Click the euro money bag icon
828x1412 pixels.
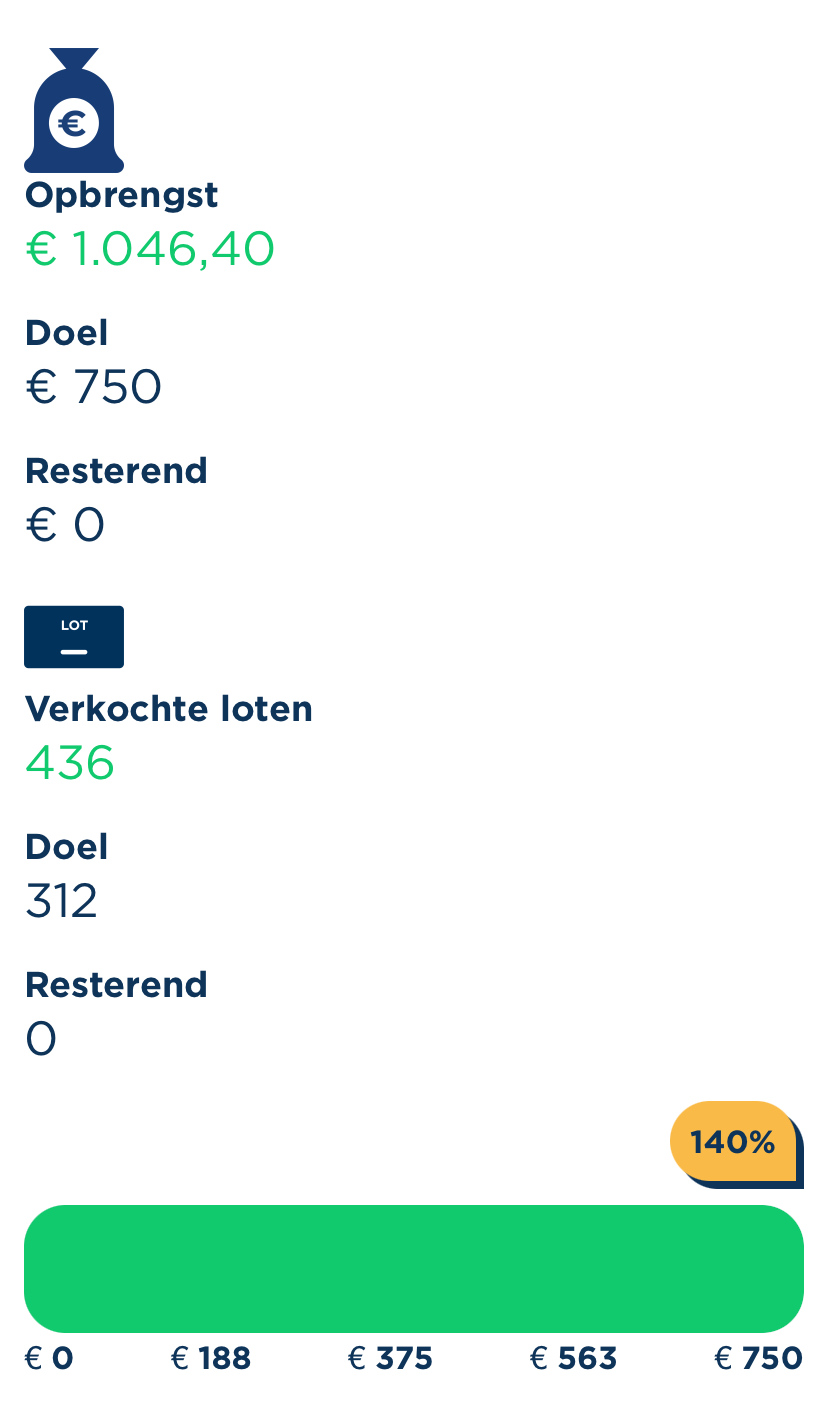(x=74, y=112)
